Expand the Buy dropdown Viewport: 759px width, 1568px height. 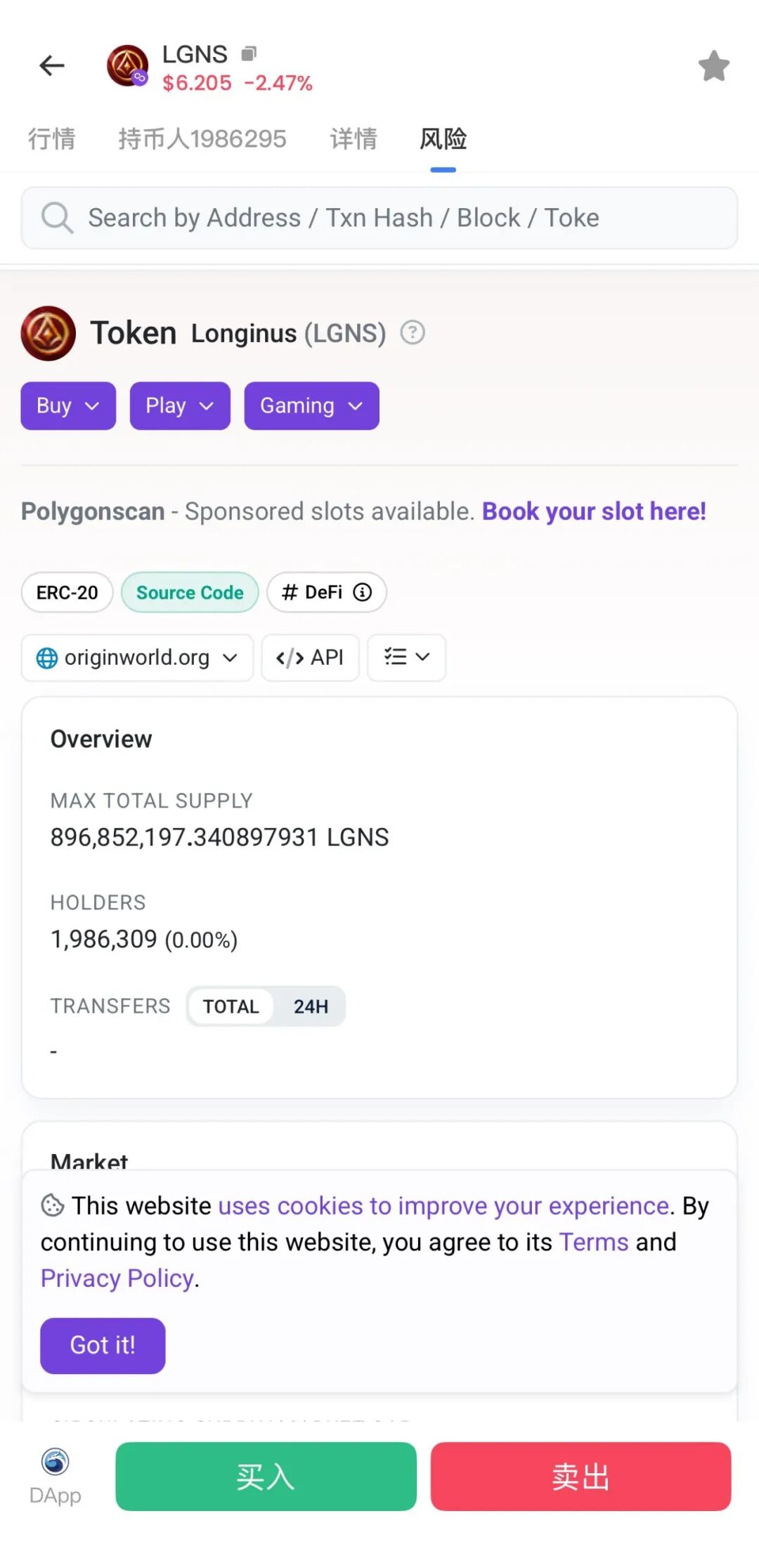[67, 406]
